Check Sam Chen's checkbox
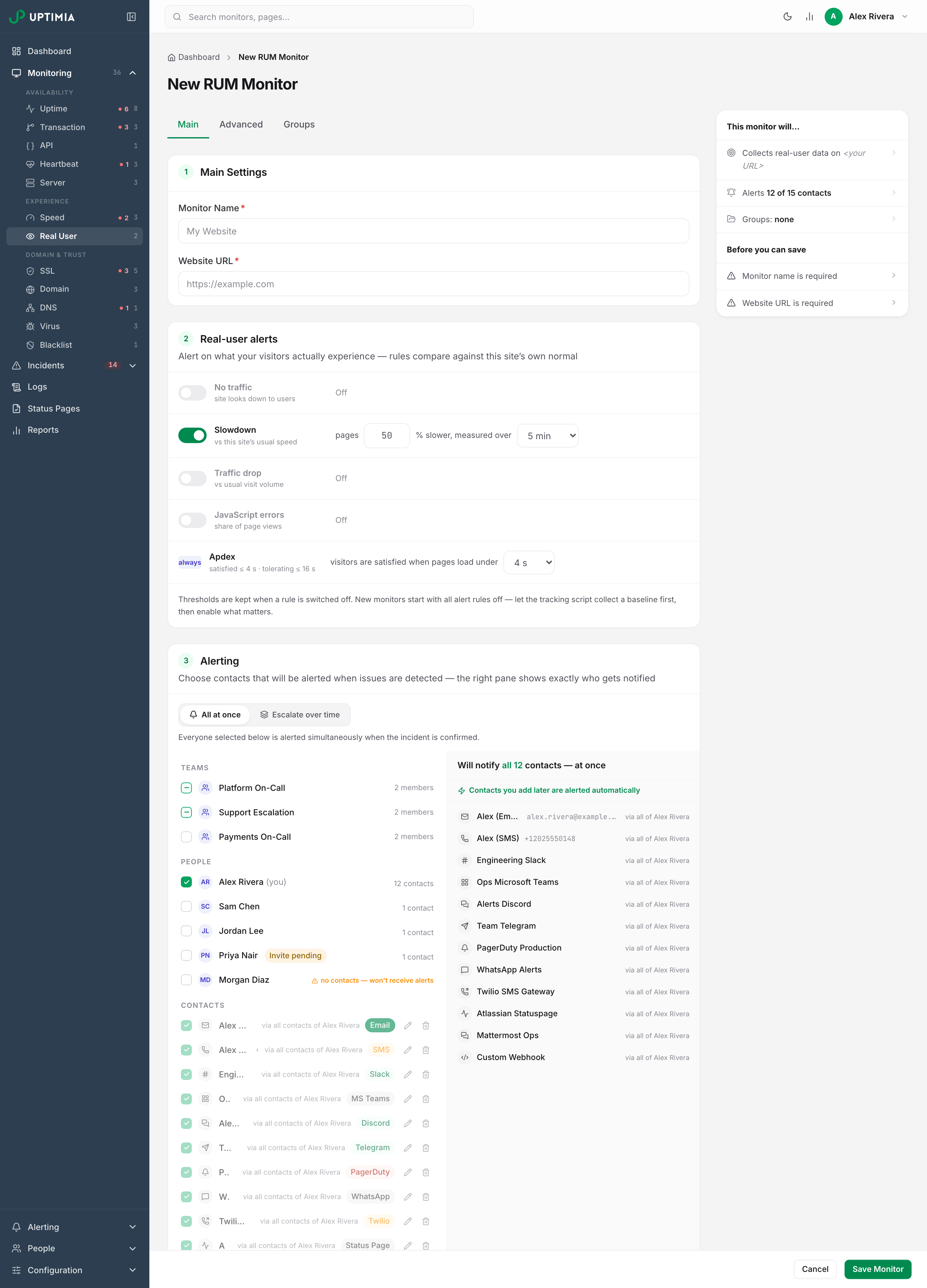The image size is (927, 1288). [186, 906]
